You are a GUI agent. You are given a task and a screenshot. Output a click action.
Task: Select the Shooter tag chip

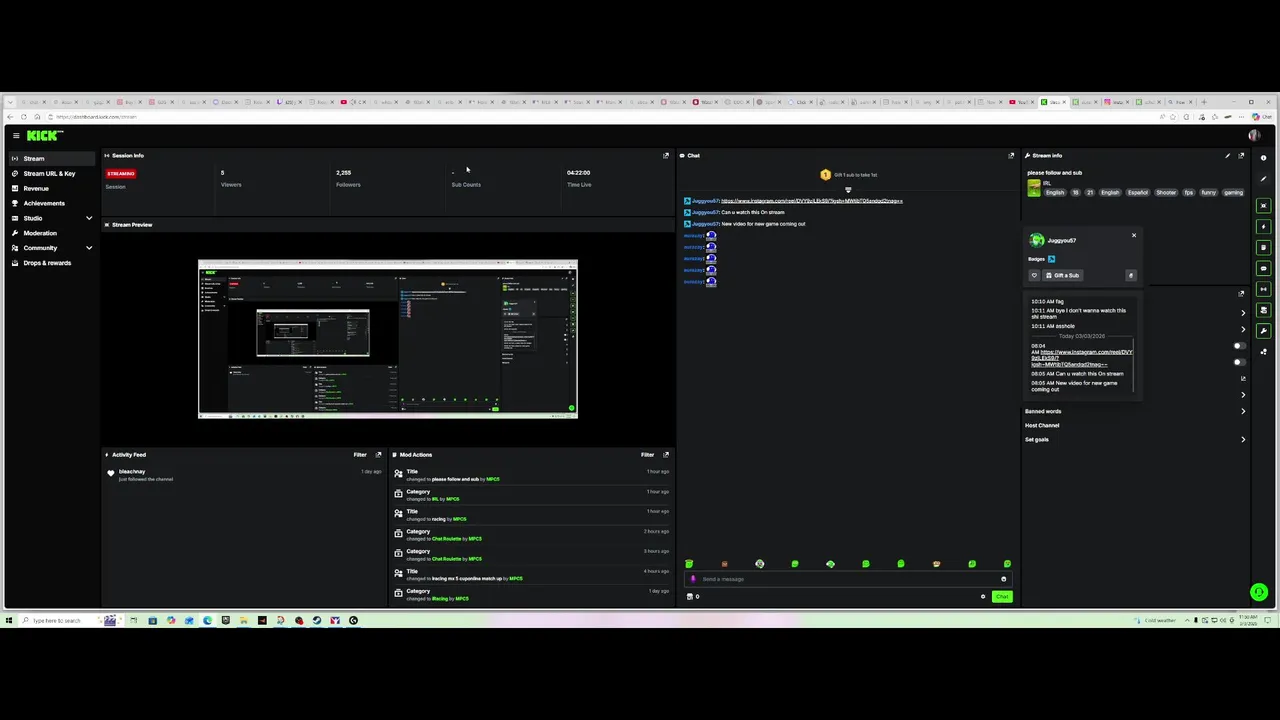pyautogui.click(x=1166, y=193)
